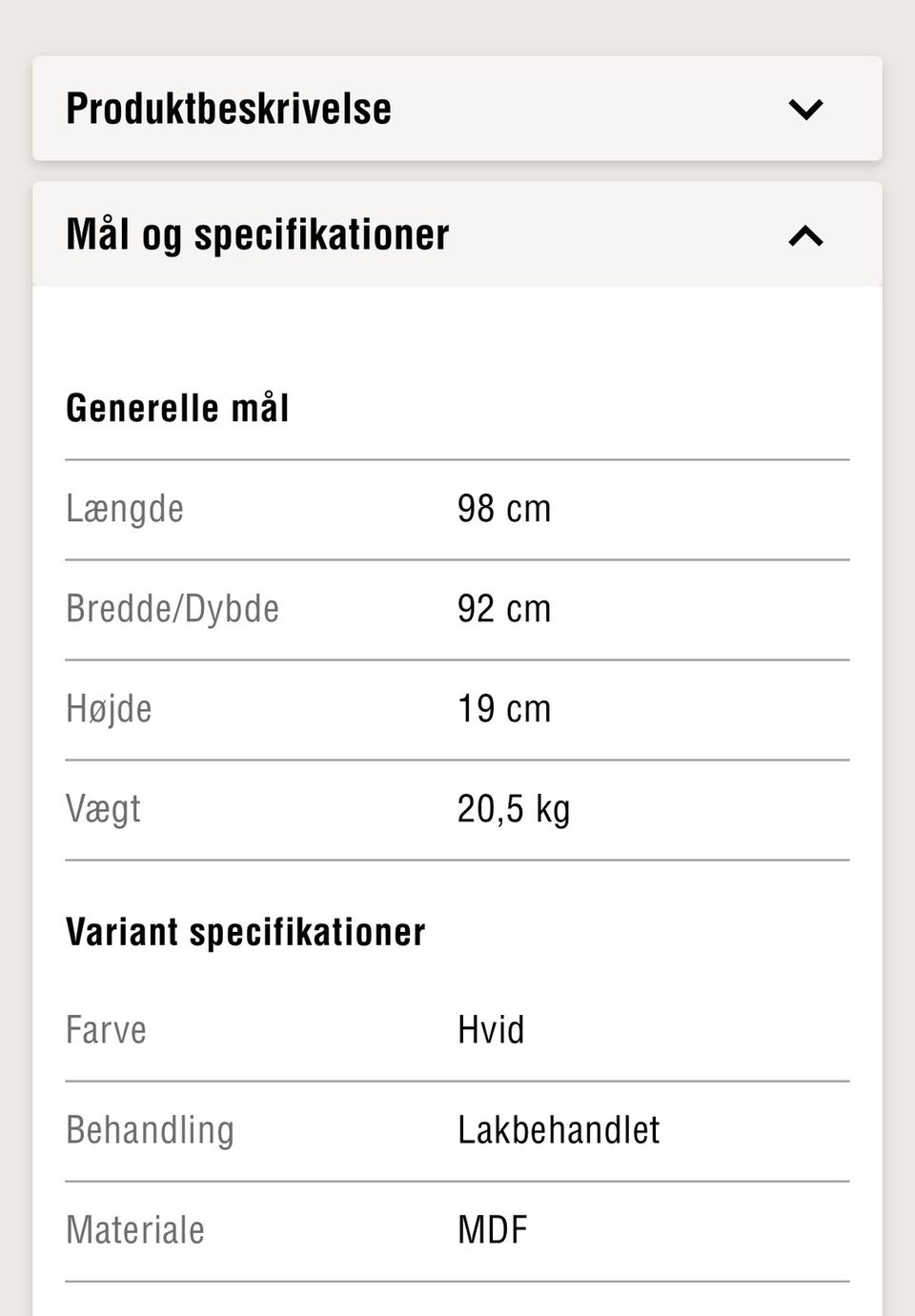The height and width of the screenshot is (1316, 915).
Task: Select the Lakbehandlet treatment value
Action: [x=559, y=1130]
